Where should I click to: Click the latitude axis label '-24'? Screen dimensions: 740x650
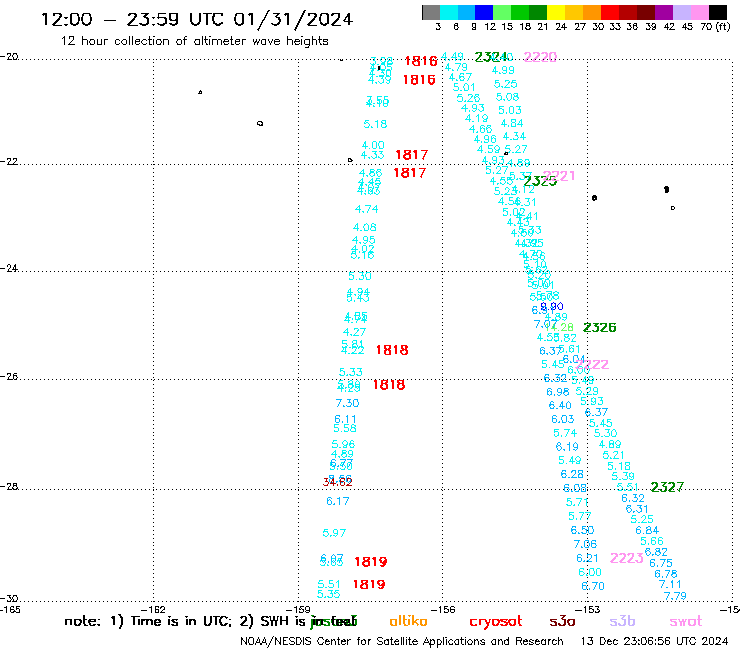[x=9, y=268]
